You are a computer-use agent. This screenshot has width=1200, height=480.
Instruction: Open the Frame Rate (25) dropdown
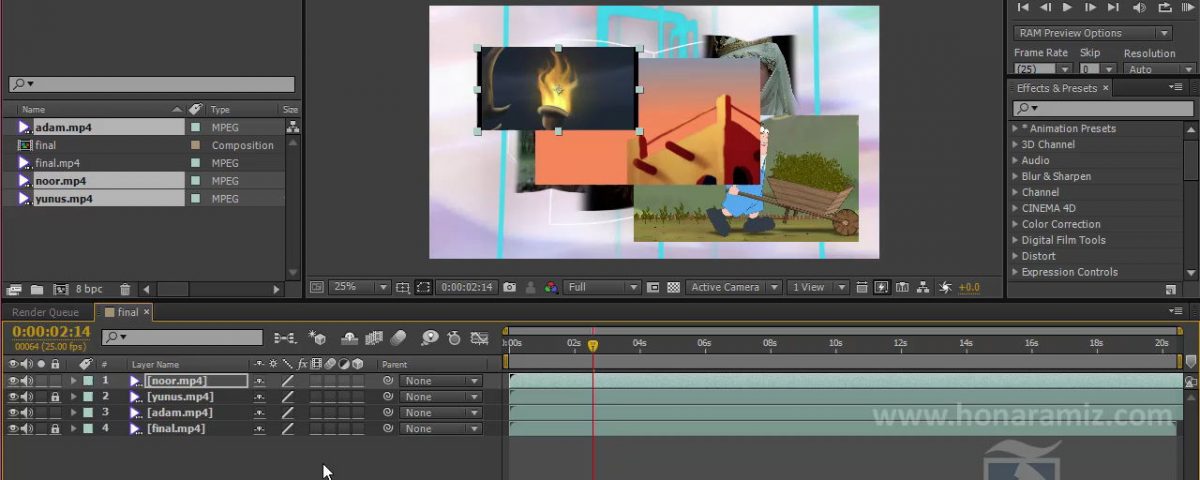[1043, 69]
